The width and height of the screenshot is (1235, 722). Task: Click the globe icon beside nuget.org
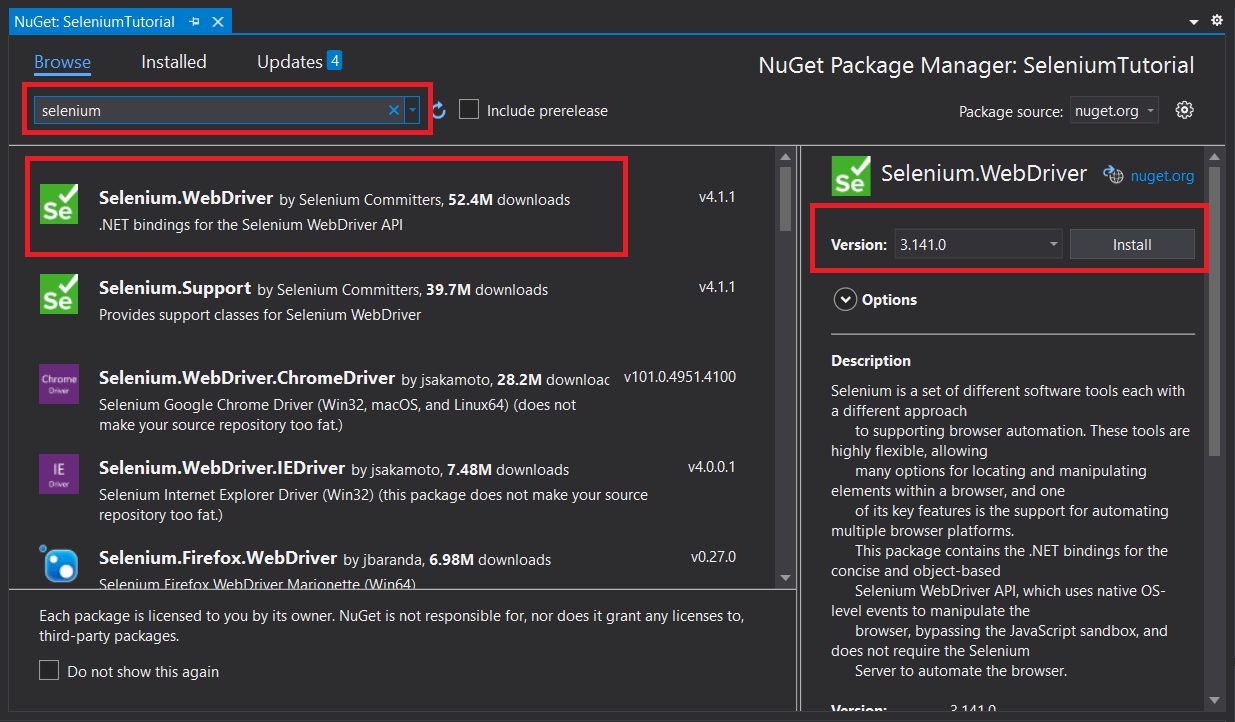click(x=1113, y=175)
